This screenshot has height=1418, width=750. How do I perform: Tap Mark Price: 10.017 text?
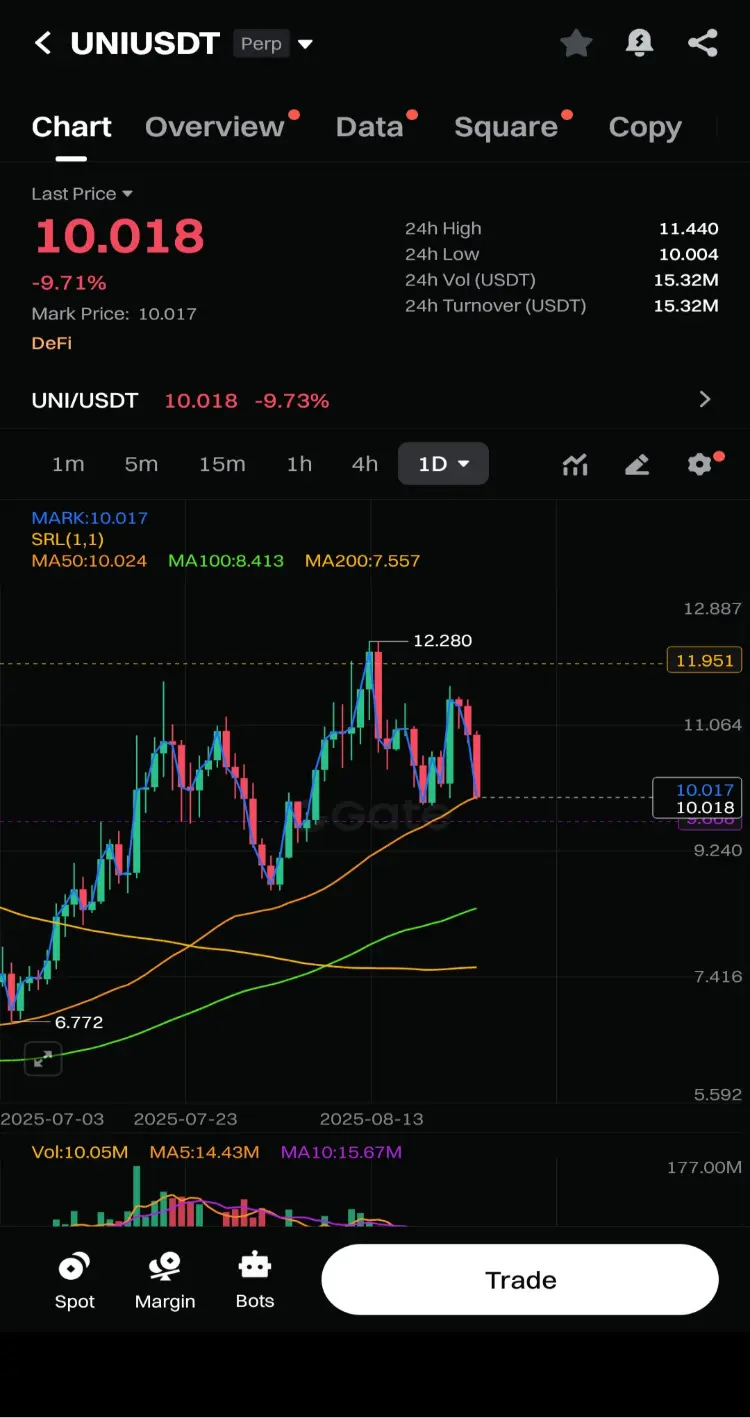[x=114, y=313]
